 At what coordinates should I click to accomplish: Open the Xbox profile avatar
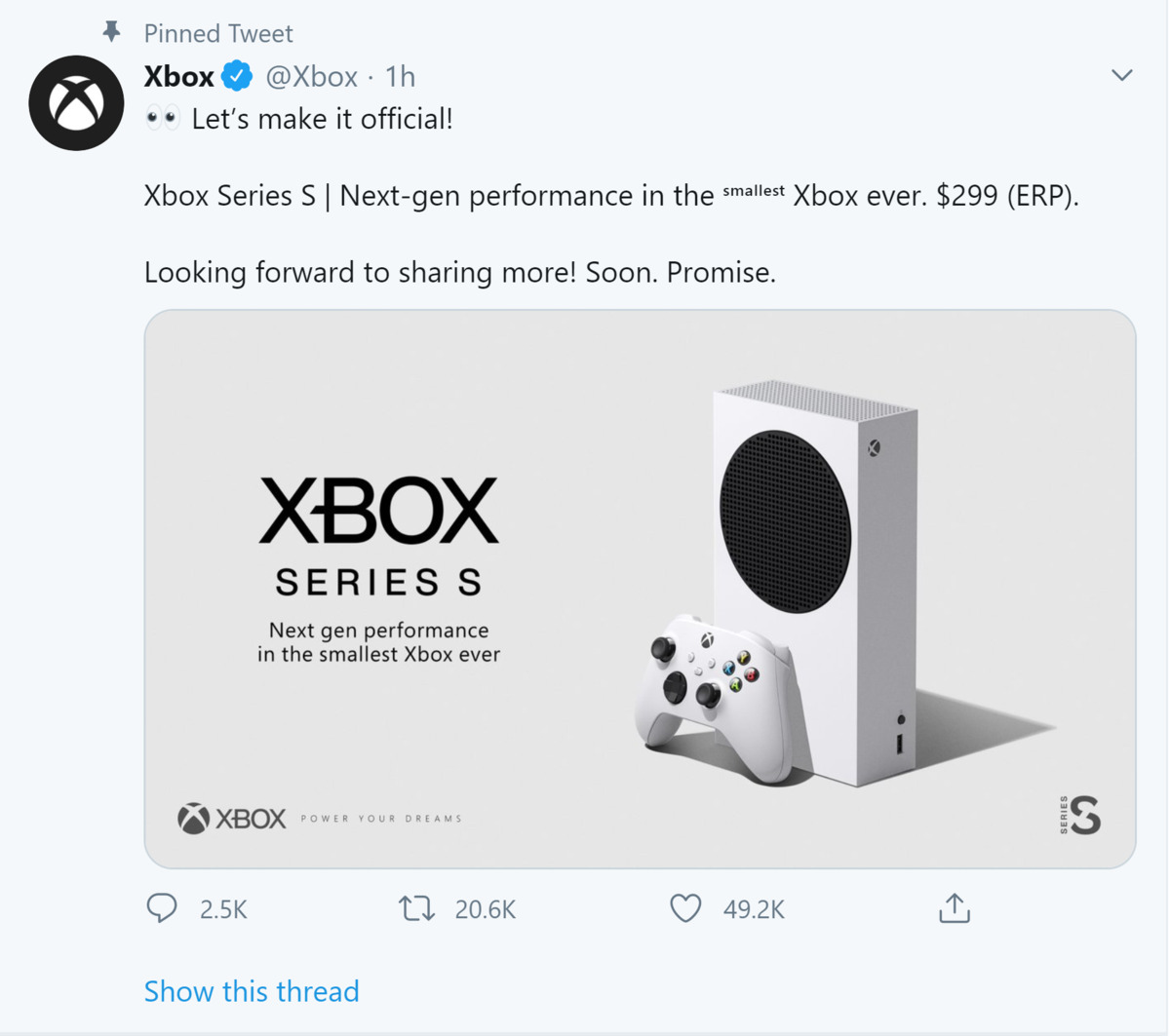coord(76,103)
